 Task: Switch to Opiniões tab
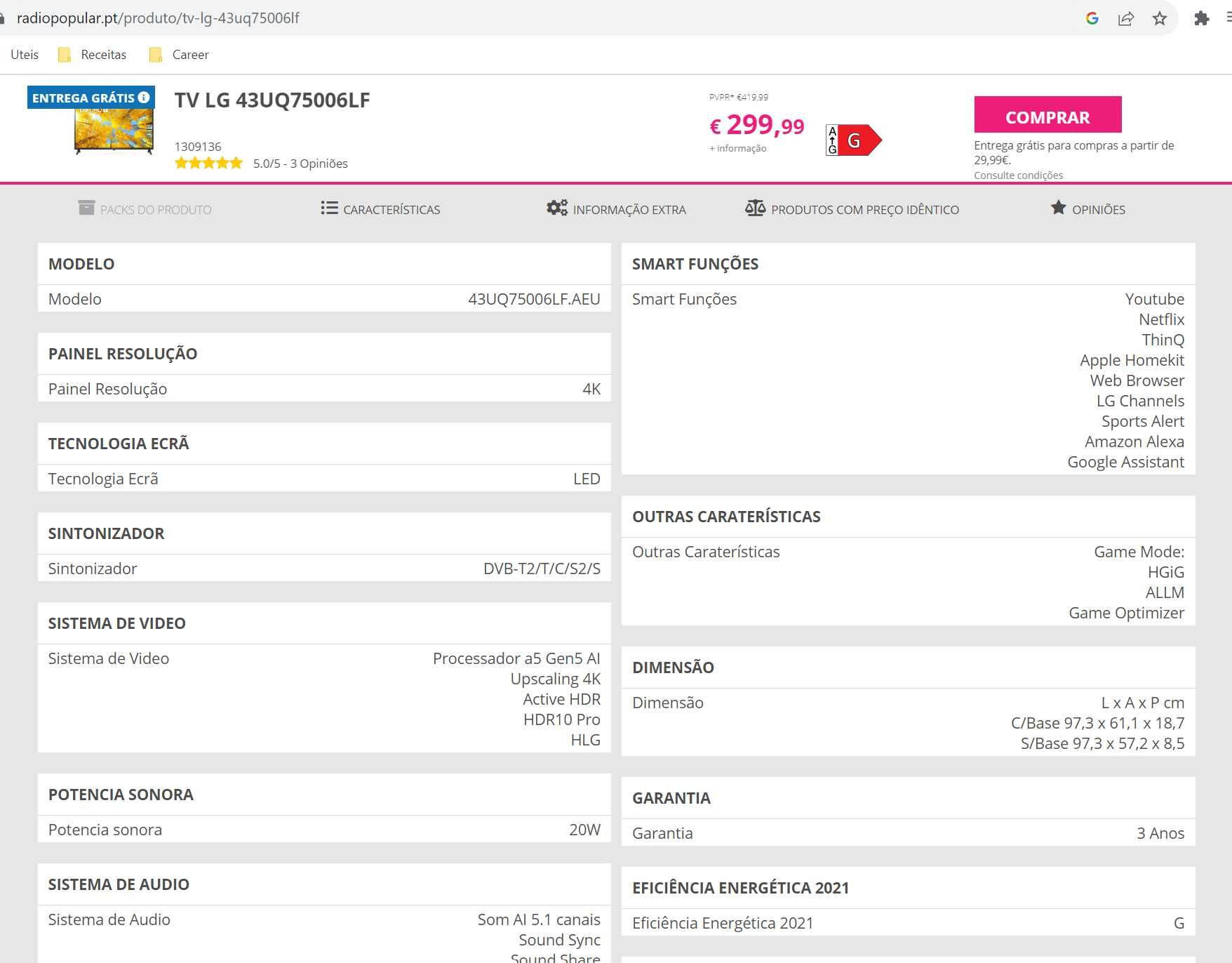(x=1088, y=209)
